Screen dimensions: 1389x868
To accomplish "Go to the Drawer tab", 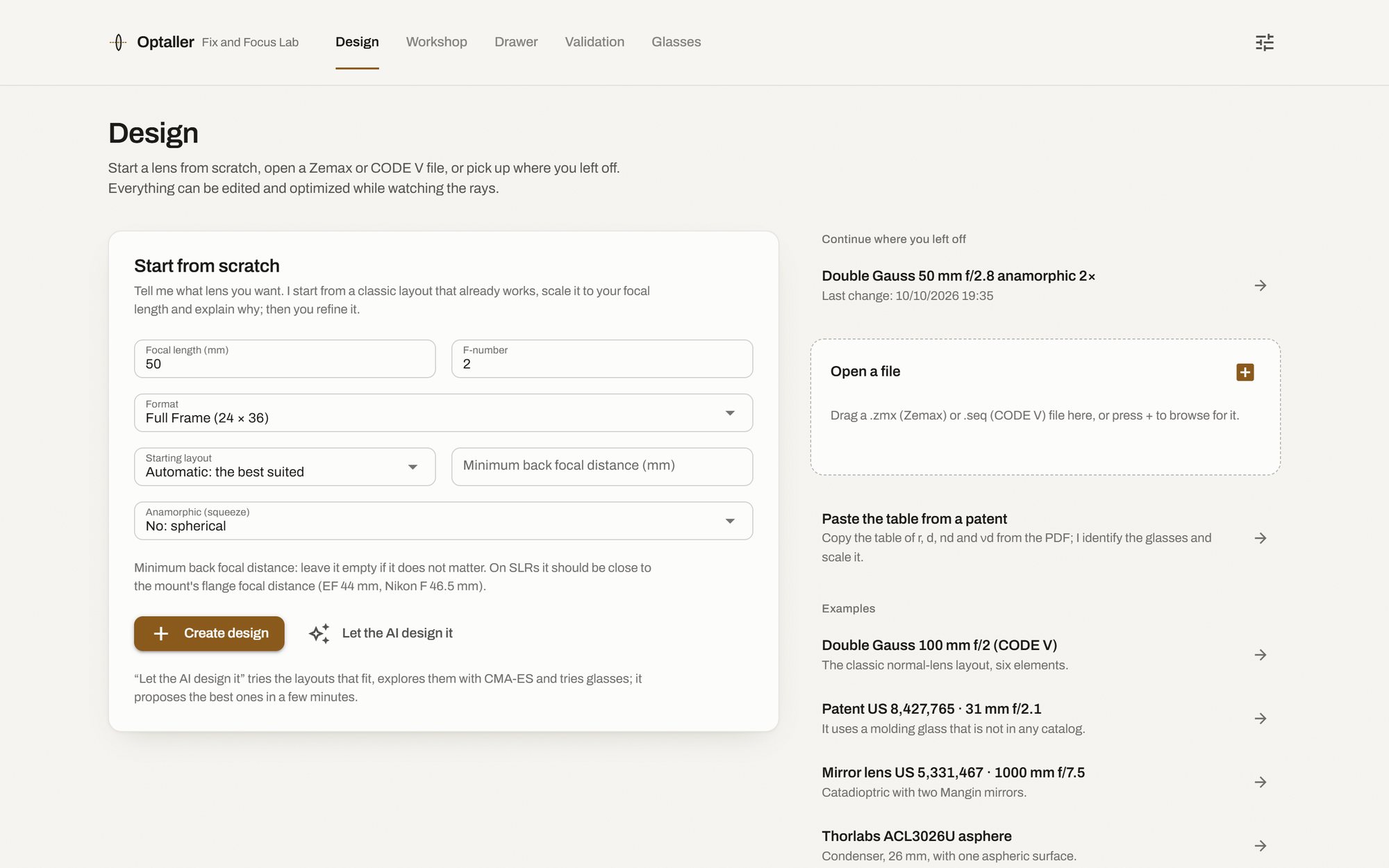I will coord(516,42).
